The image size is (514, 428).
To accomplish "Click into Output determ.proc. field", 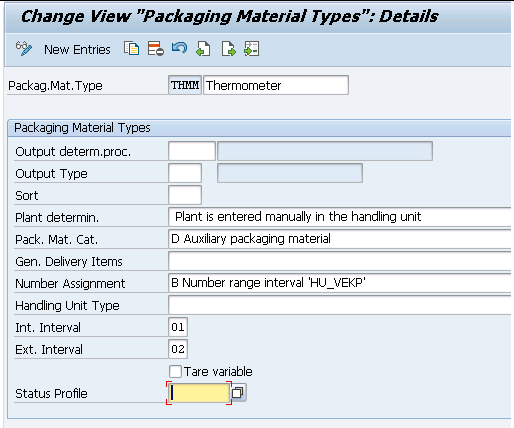I will click(x=192, y=151).
